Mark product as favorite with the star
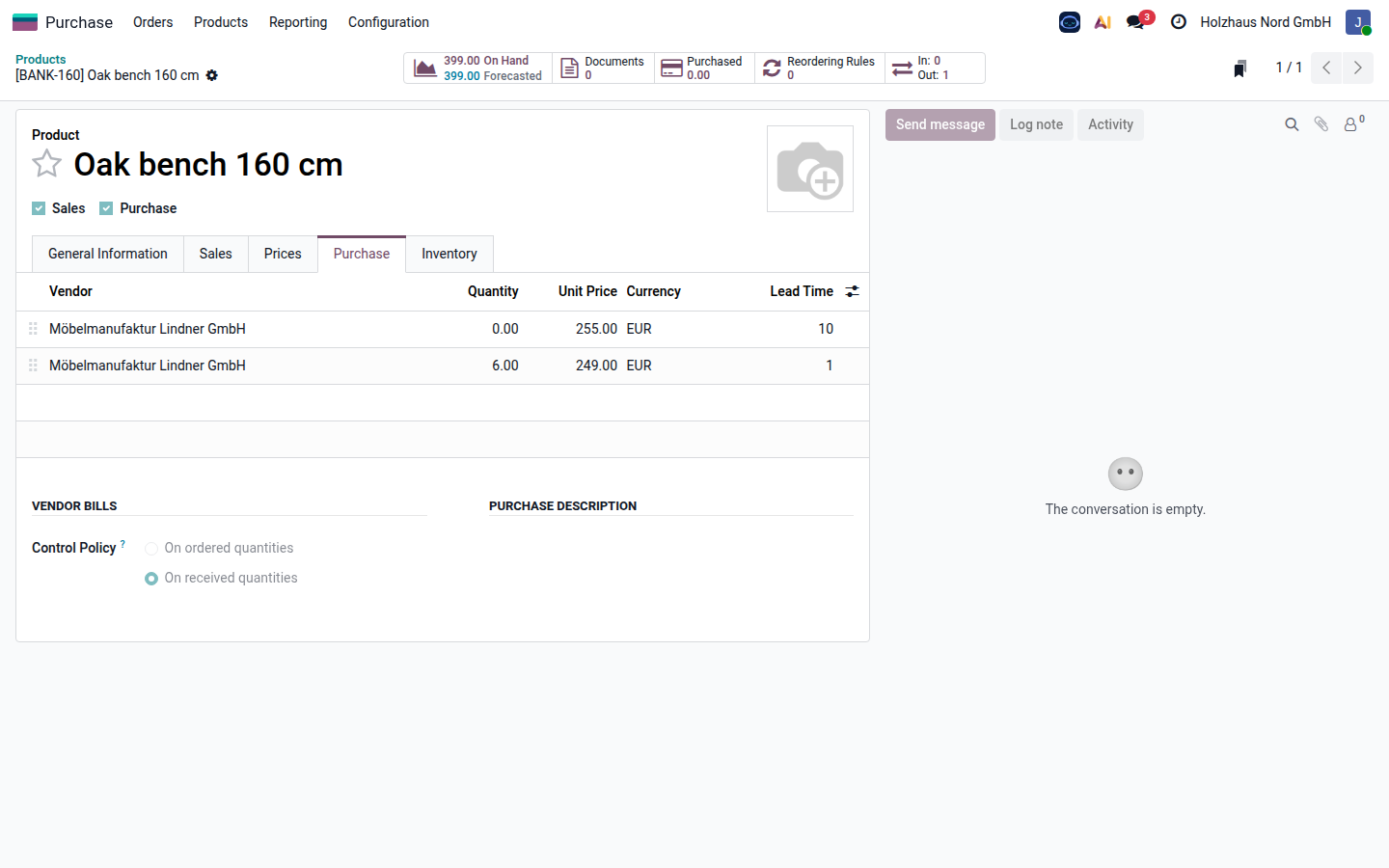 [47, 164]
